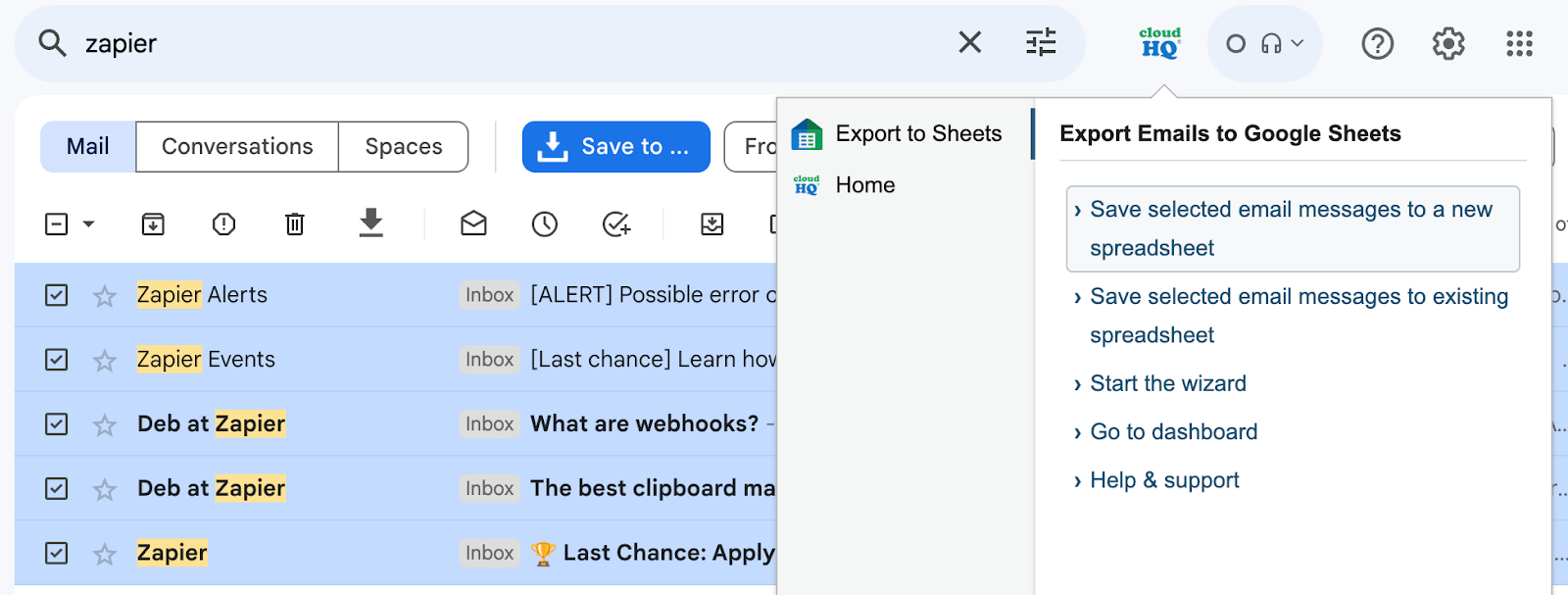Image resolution: width=1568 pixels, height=595 pixels.
Task: Open the 'What are webhooks?' email
Action: pos(644,423)
